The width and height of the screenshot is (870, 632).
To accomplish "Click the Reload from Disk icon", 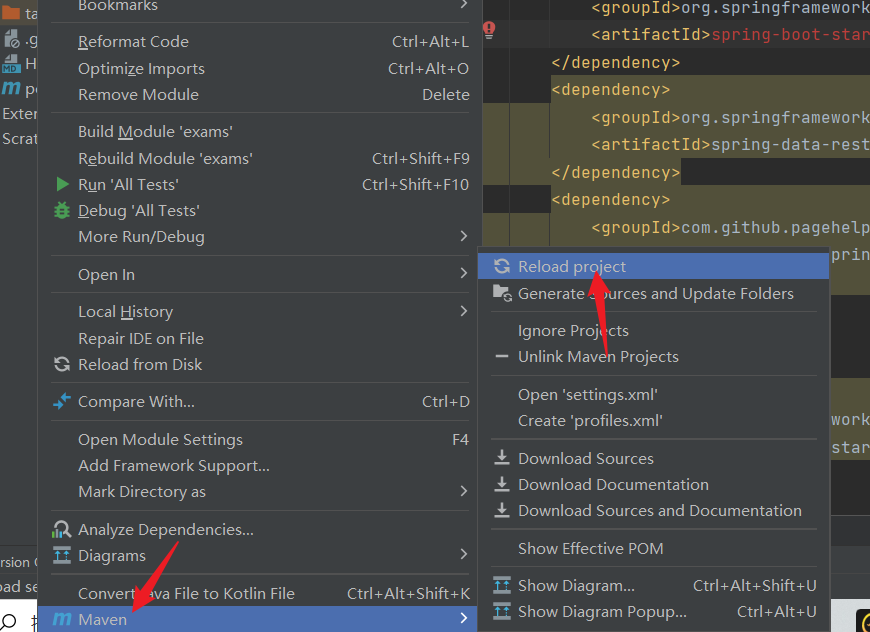I will tap(62, 364).
